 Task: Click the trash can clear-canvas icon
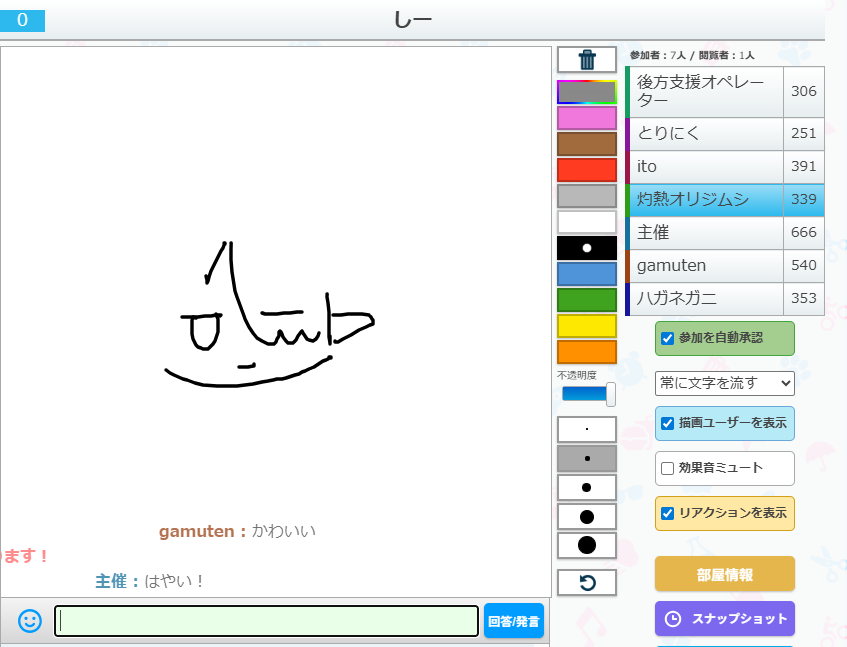(x=587, y=60)
